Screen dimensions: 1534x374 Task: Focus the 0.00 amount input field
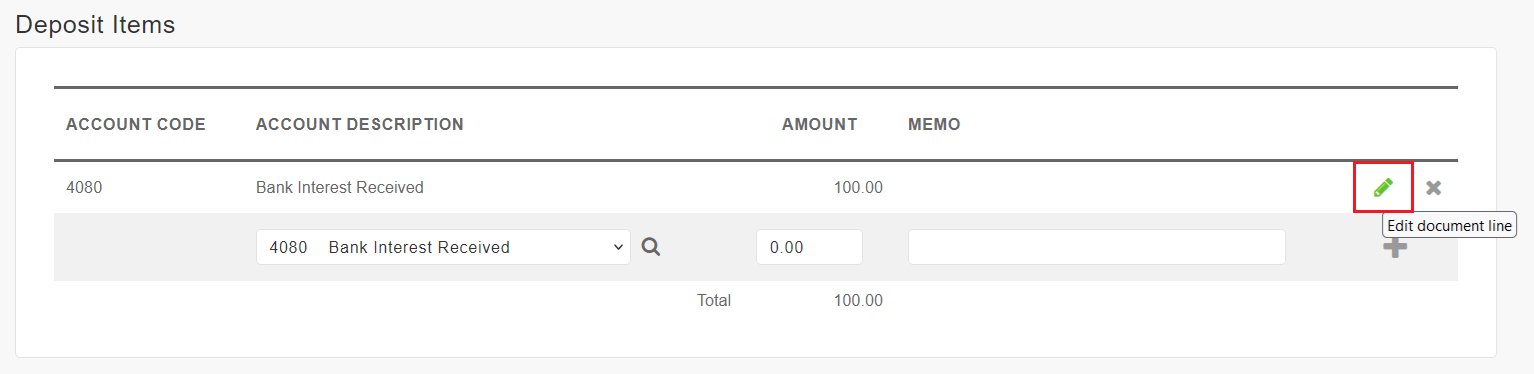coord(809,247)
